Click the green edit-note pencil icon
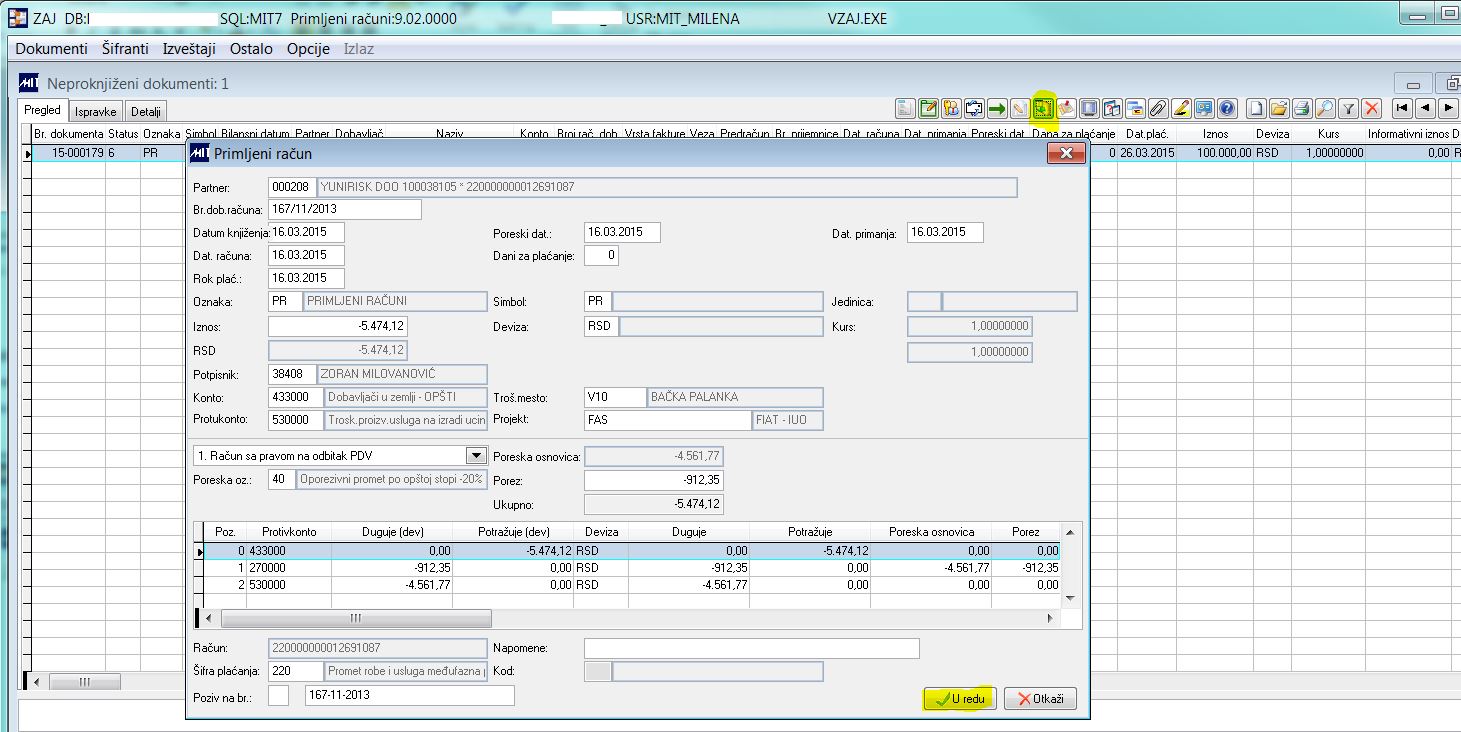This screenshot has height=732, width=1461. (929, 108)
